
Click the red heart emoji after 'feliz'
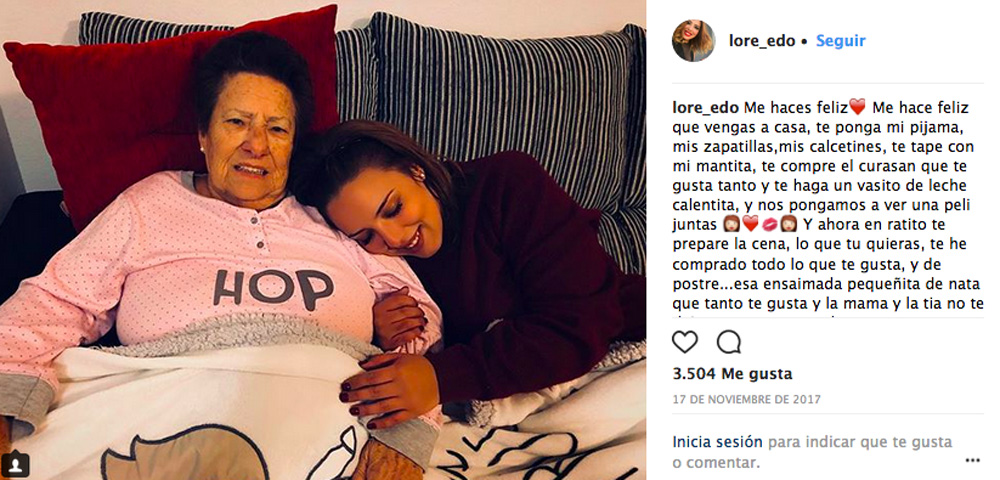[857, 107]
